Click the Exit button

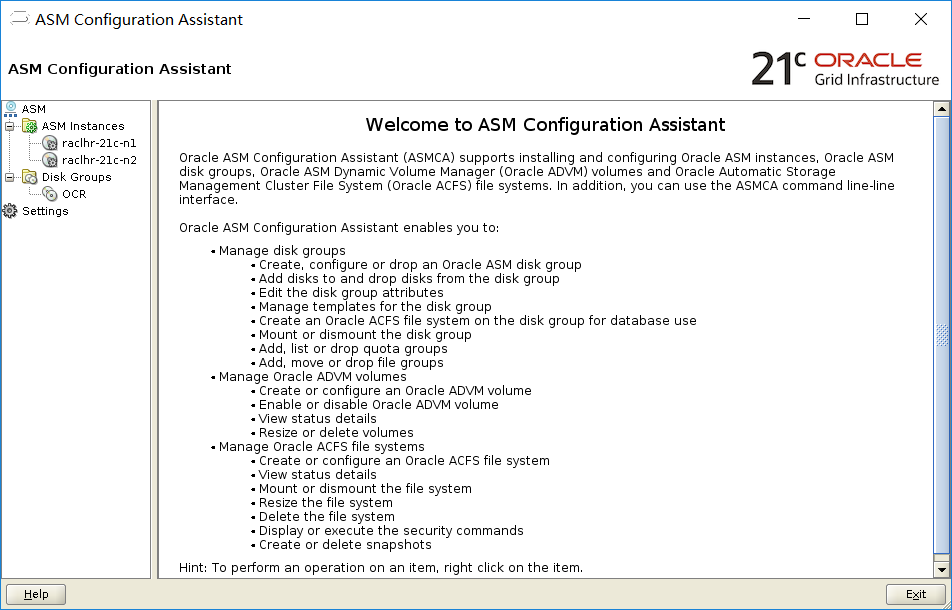coord(916,594)
